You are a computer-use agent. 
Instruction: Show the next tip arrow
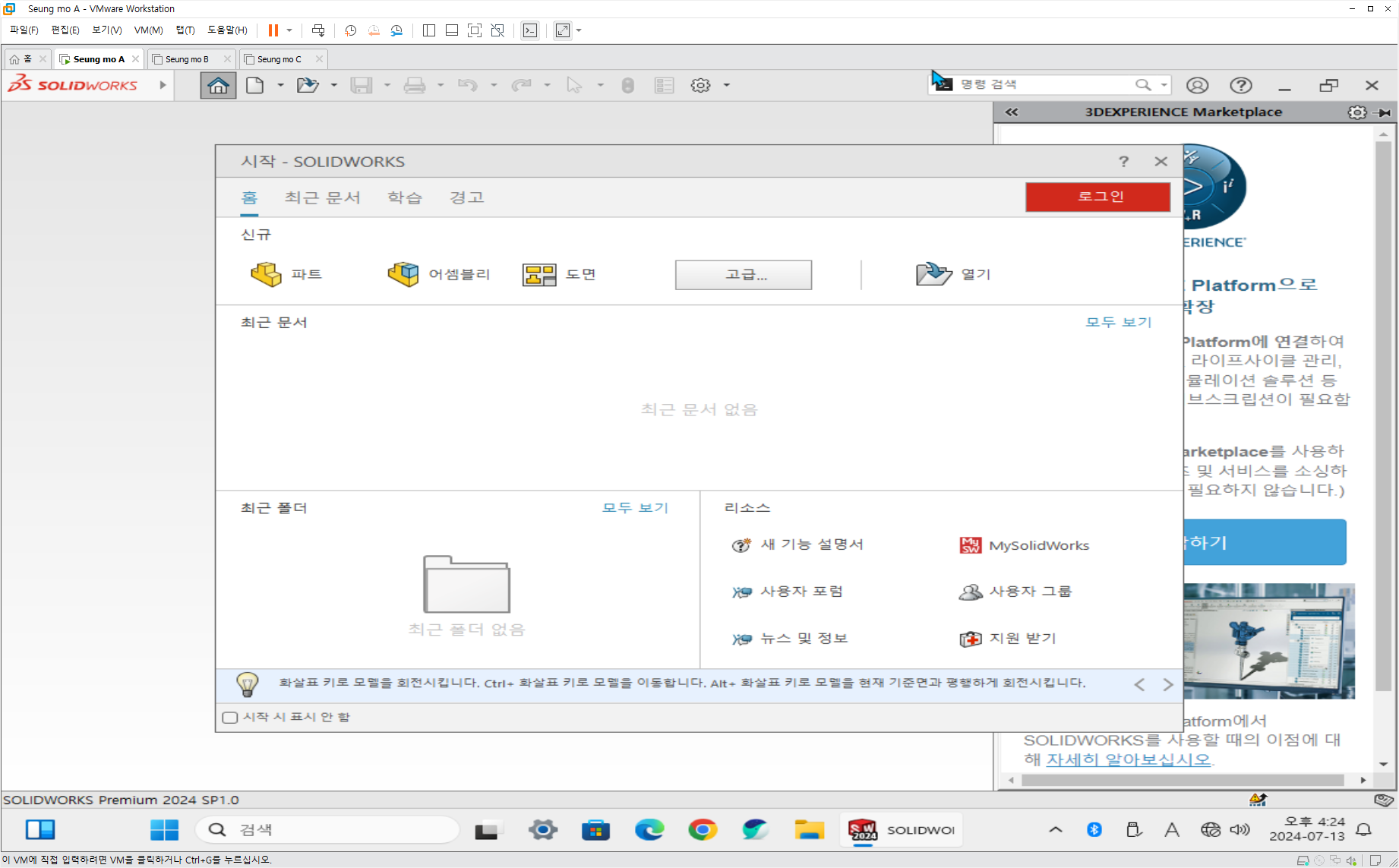(x=1168, y=685)
